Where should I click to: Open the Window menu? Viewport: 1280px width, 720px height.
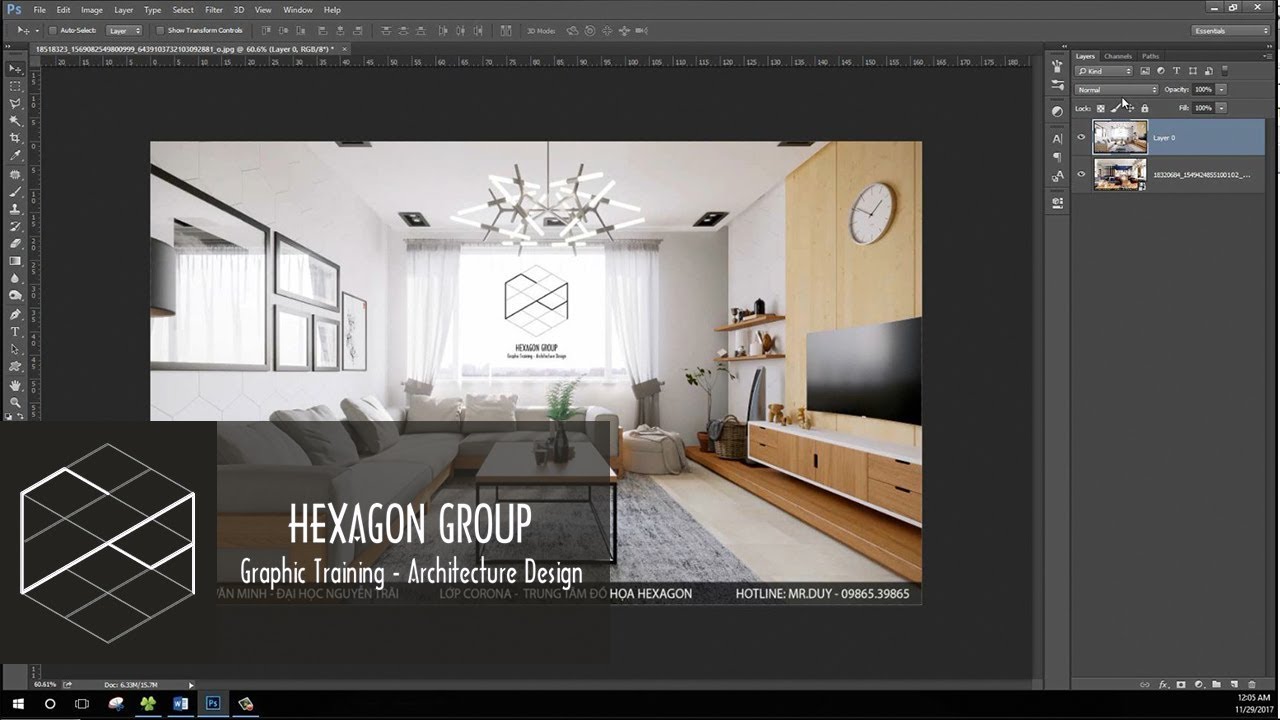click(298, 10)
